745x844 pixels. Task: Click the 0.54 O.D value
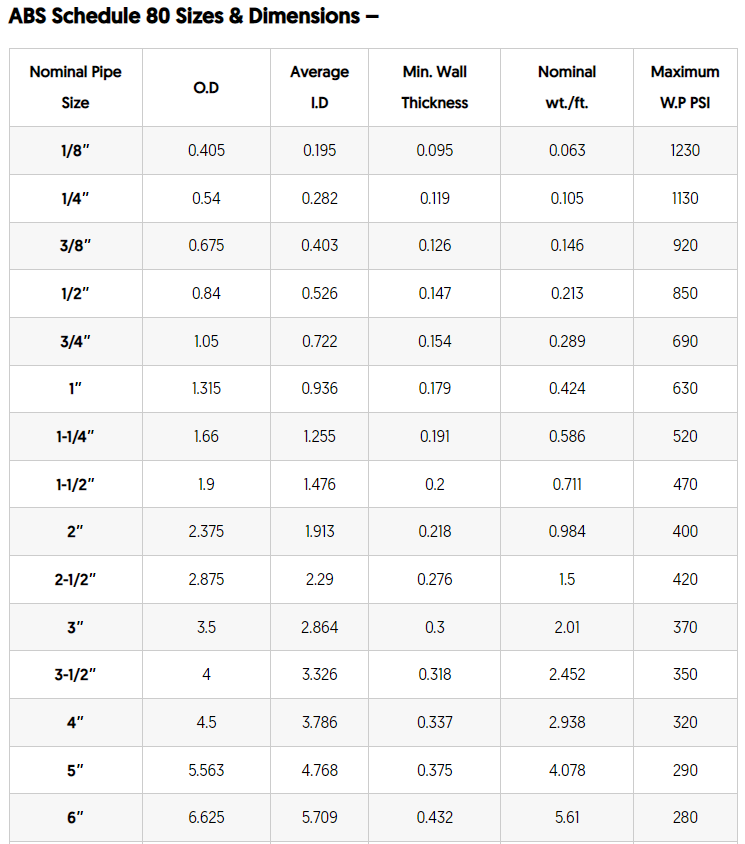pyautogui.click(x=206, y=199)
